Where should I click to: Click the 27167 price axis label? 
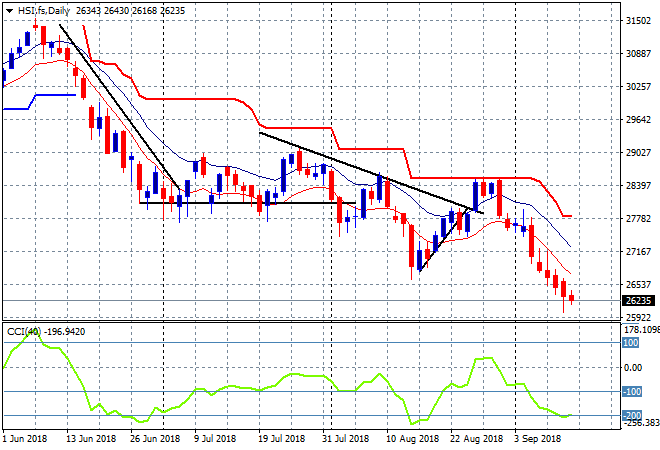[x=638, y=251]
